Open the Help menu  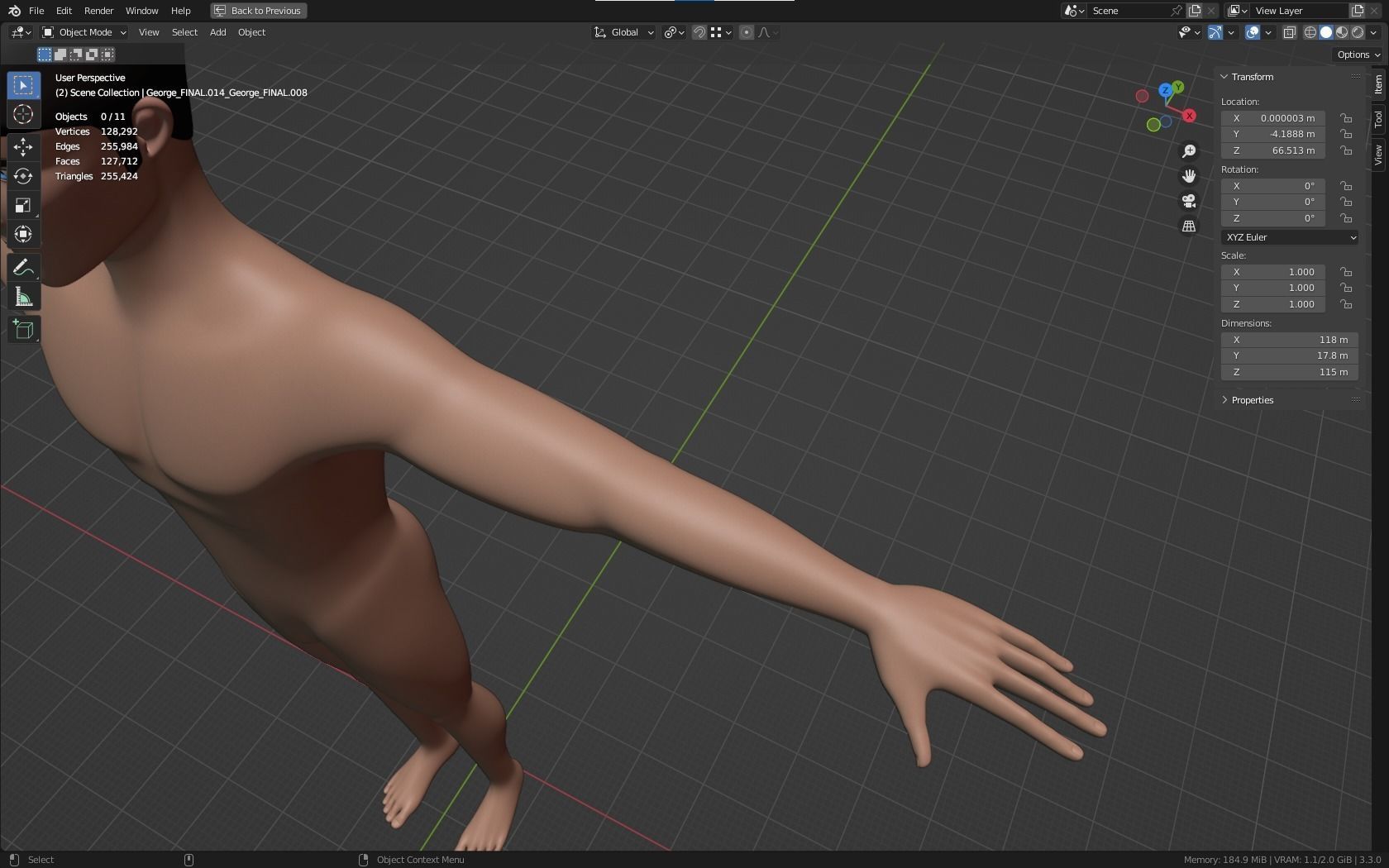point(180,11)
